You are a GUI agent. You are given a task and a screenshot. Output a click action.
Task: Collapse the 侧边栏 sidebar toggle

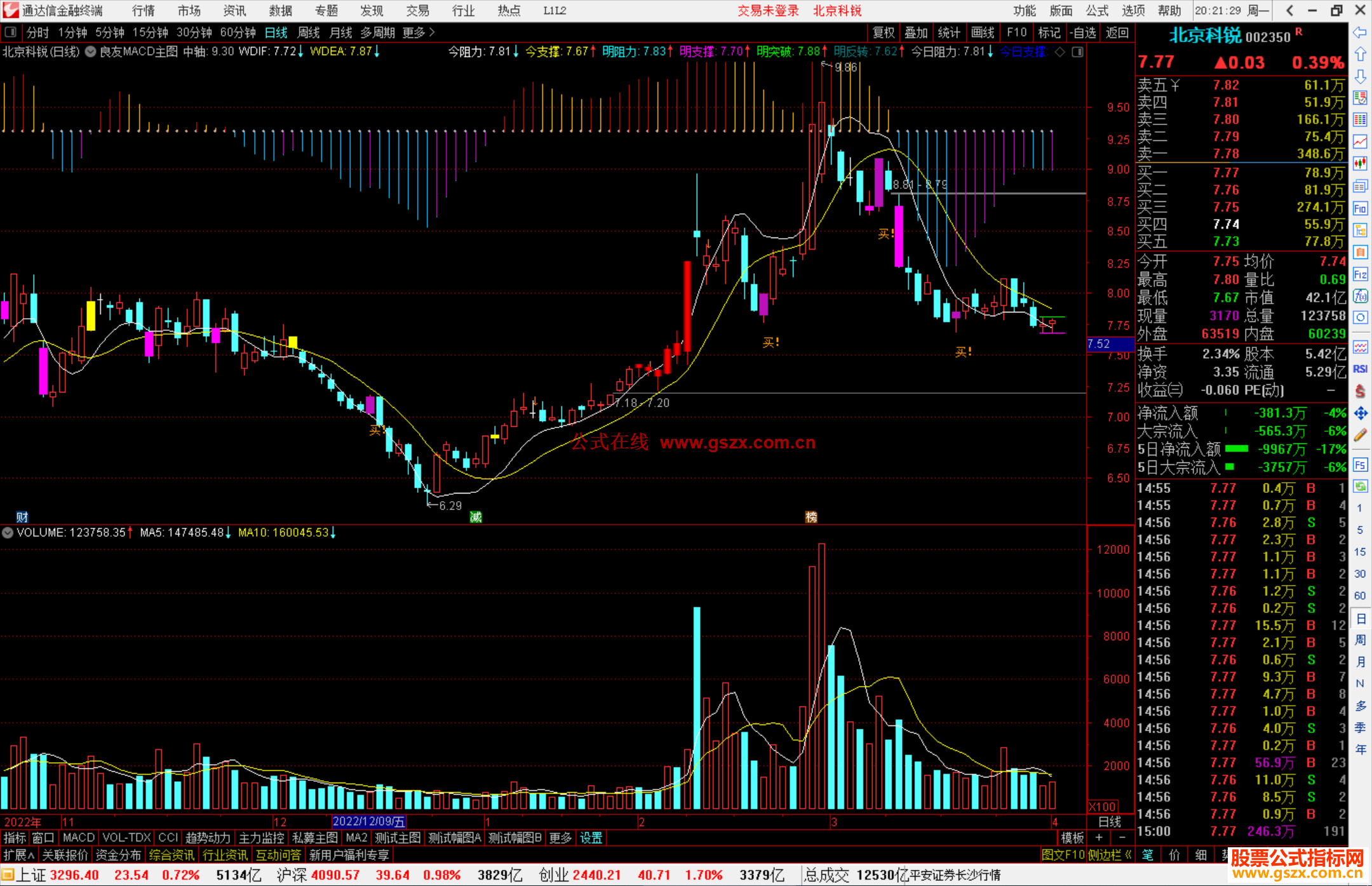pyautogui.click(x=1110, y=855)
